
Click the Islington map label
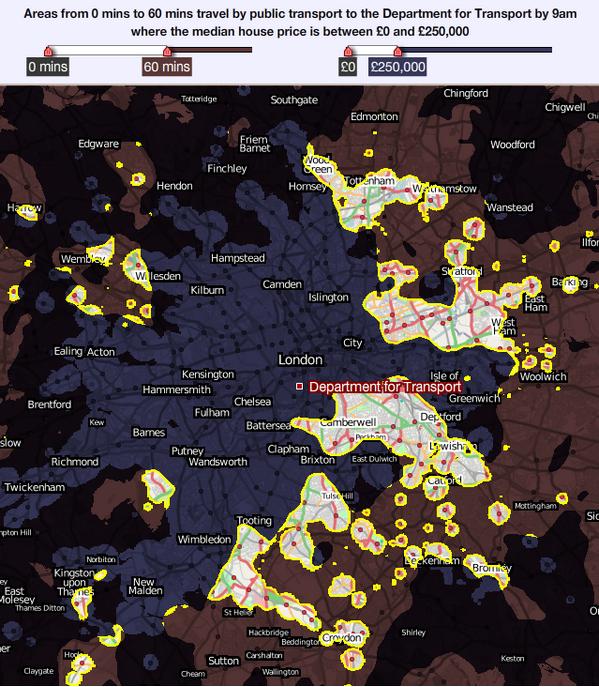329,297
